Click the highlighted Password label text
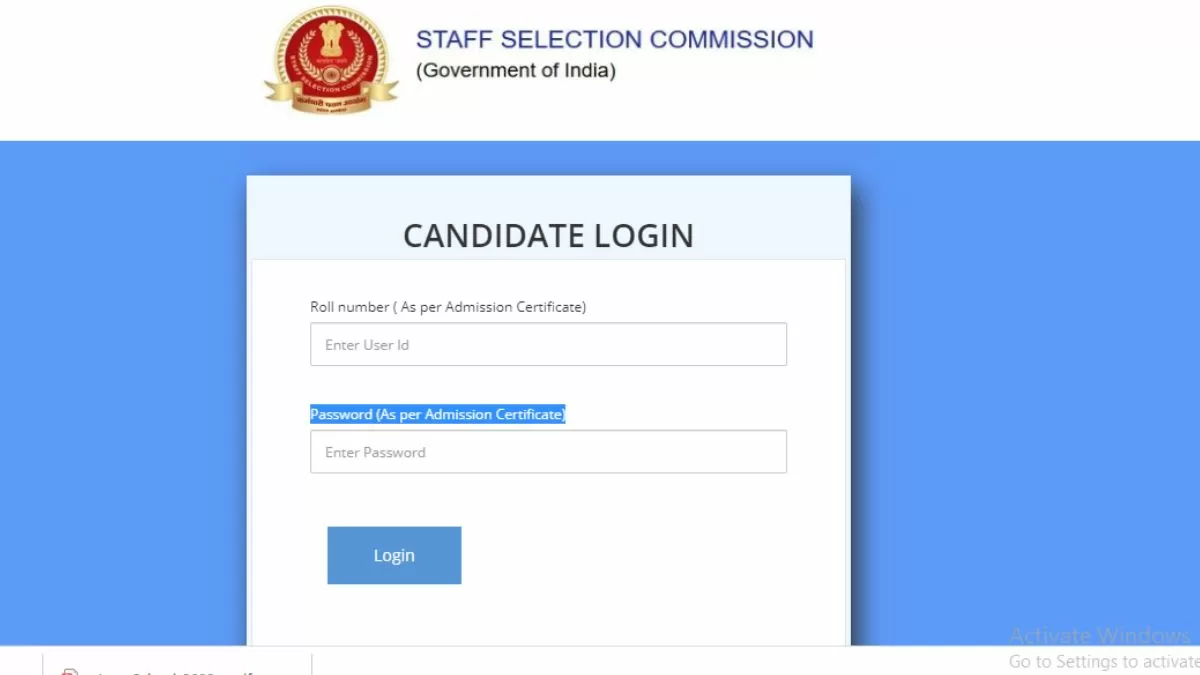Screen dimensions: 1200x675 [437, 414]
